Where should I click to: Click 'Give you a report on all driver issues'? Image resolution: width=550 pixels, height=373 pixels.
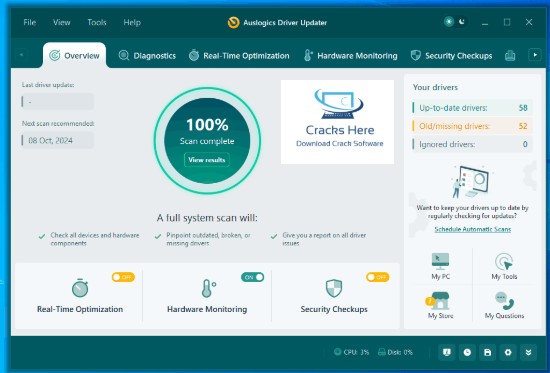[x=324, y=239]
